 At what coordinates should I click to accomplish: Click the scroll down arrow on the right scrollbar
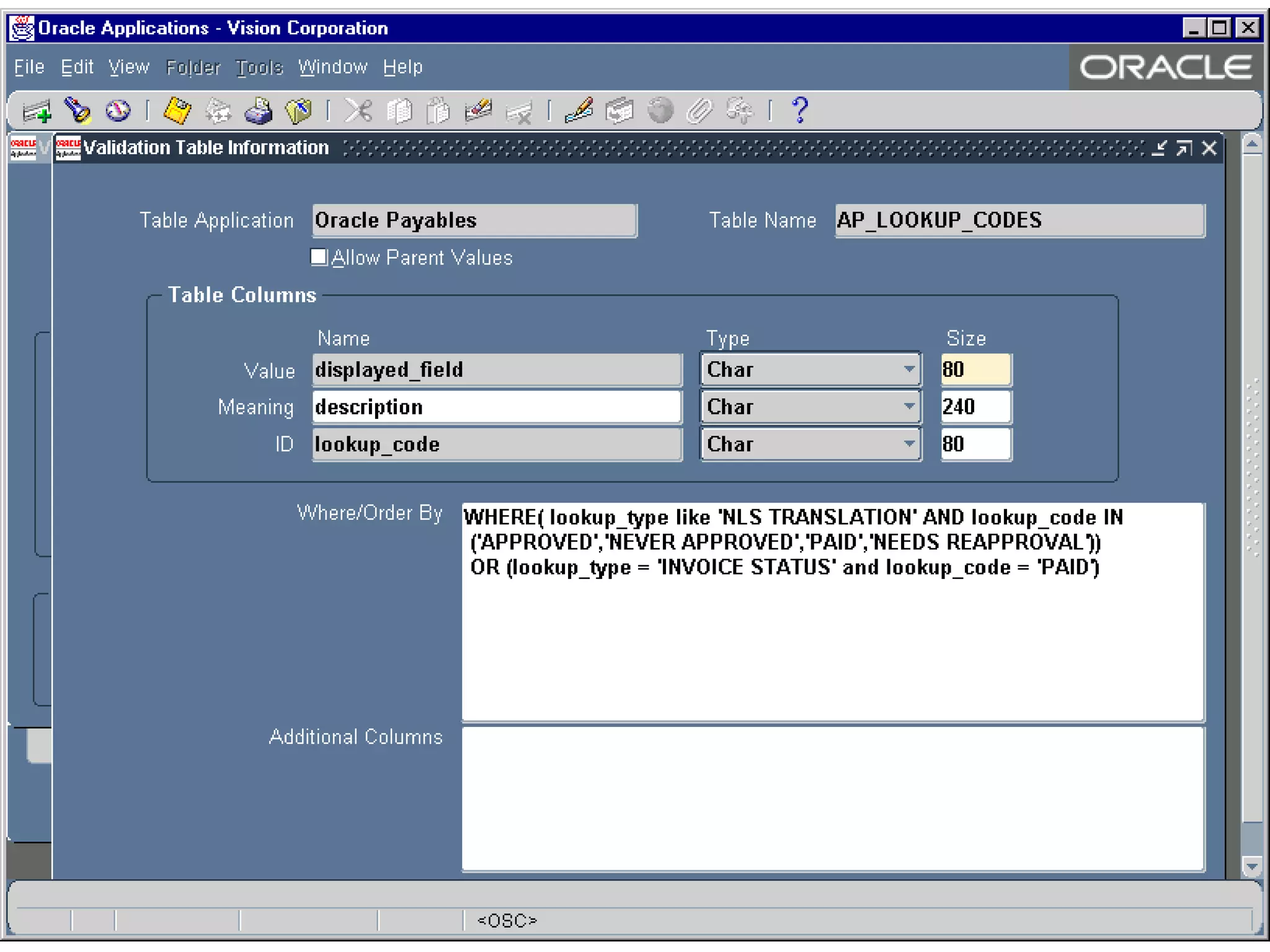(1251, 866)
